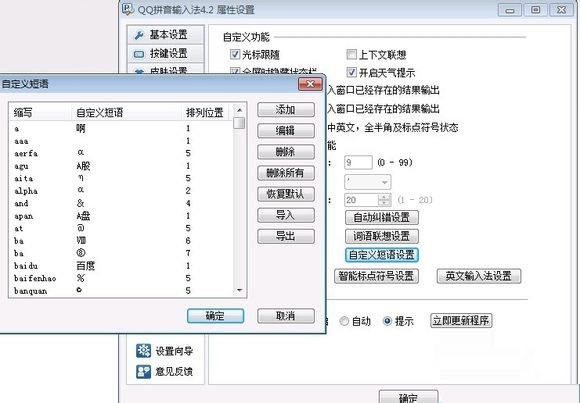Click 编辑 button in phrase dialog
The height and width of the screenshot is (403, 580).
coord(286,131)
